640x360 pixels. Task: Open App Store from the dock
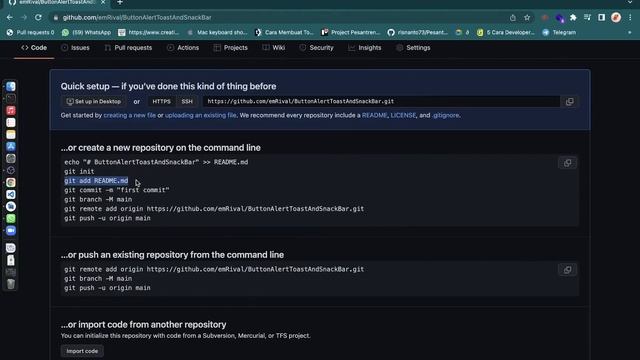pyautogui.click(x=11, y=147)
